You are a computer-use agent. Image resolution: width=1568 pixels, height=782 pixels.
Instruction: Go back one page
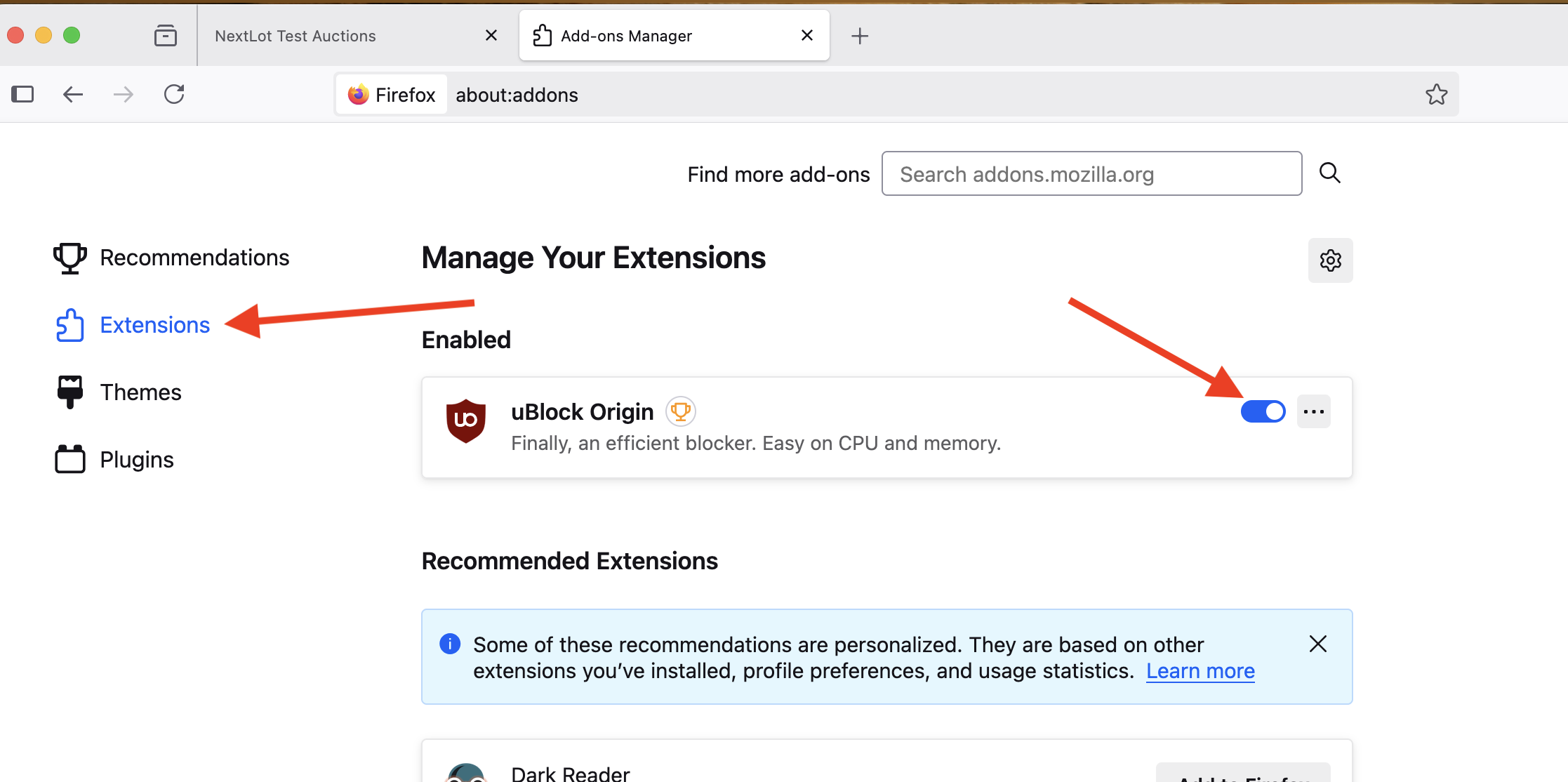[x=73, y=94]
